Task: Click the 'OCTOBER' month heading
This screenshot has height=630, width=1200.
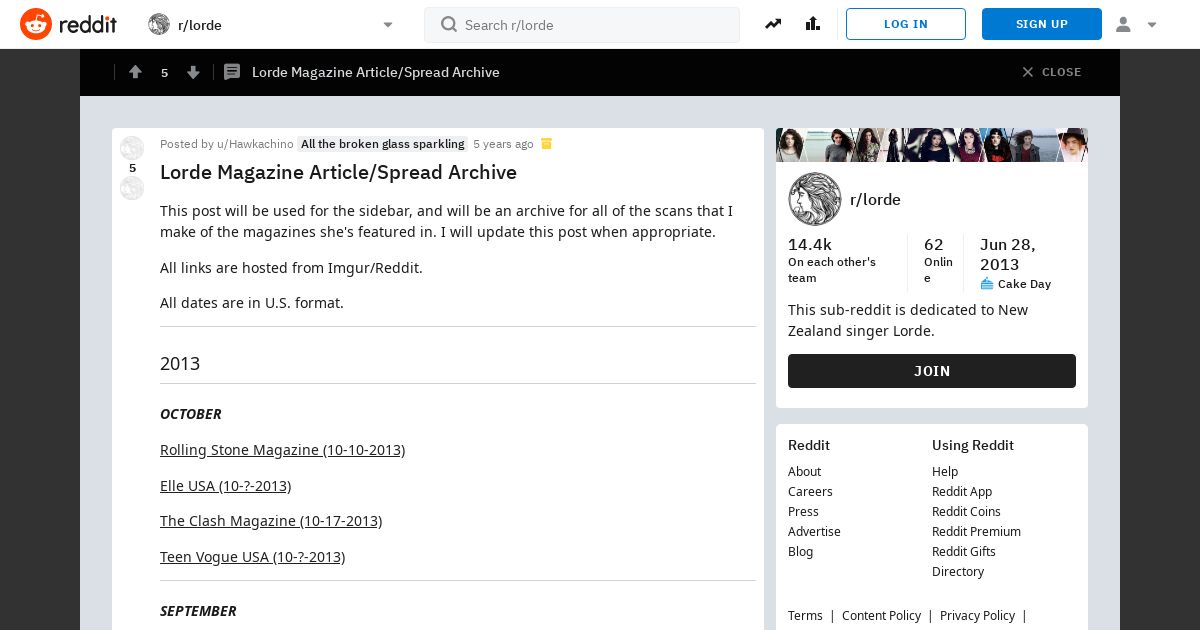Action: [x=191, y=414]
